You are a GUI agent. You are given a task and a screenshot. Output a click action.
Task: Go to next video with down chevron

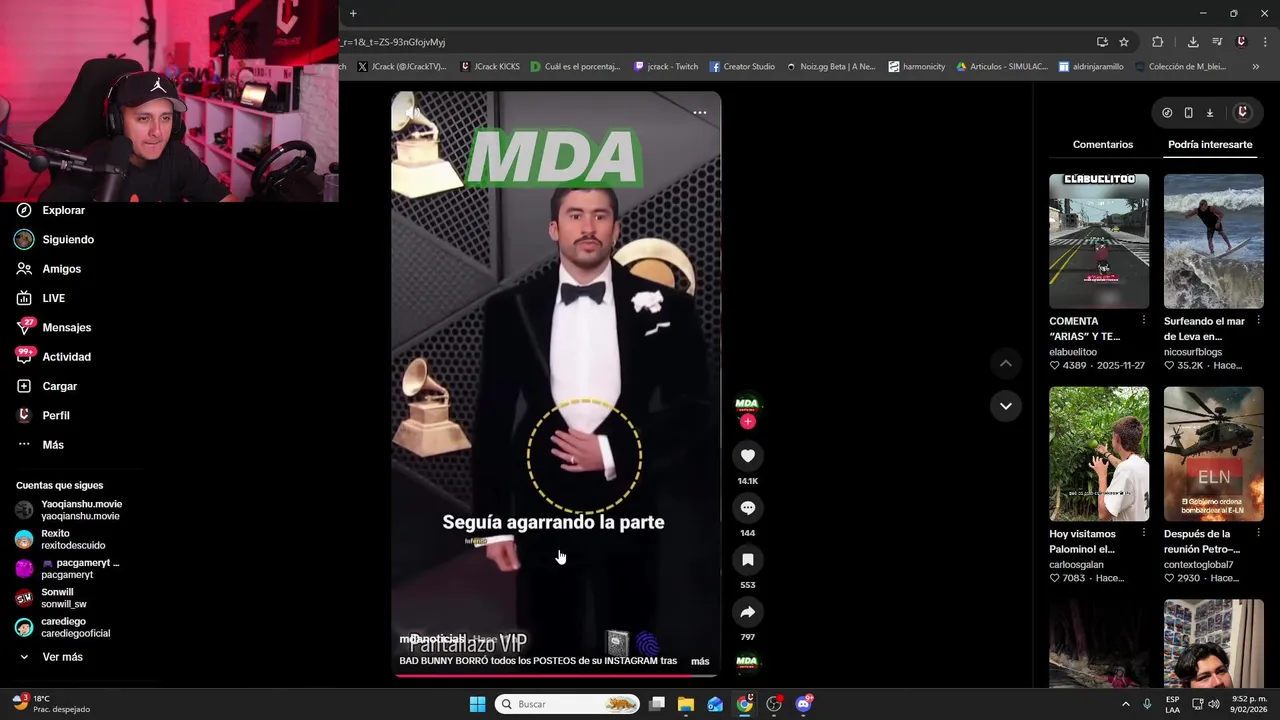coord(1006,406)
